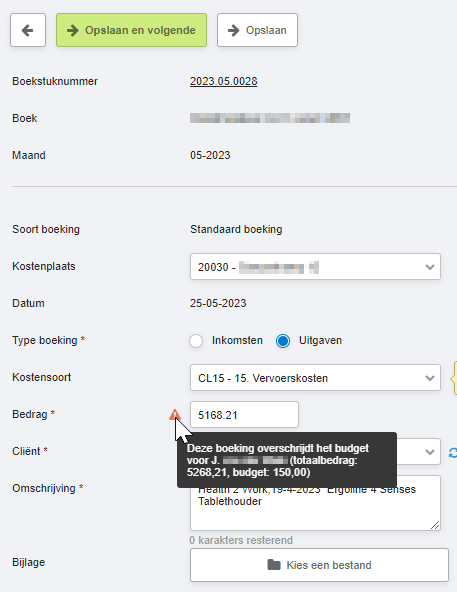Click arrow icon on Opslaan en volgende
The width and height of the screenshot is (457, 592).
click(73, 30)
